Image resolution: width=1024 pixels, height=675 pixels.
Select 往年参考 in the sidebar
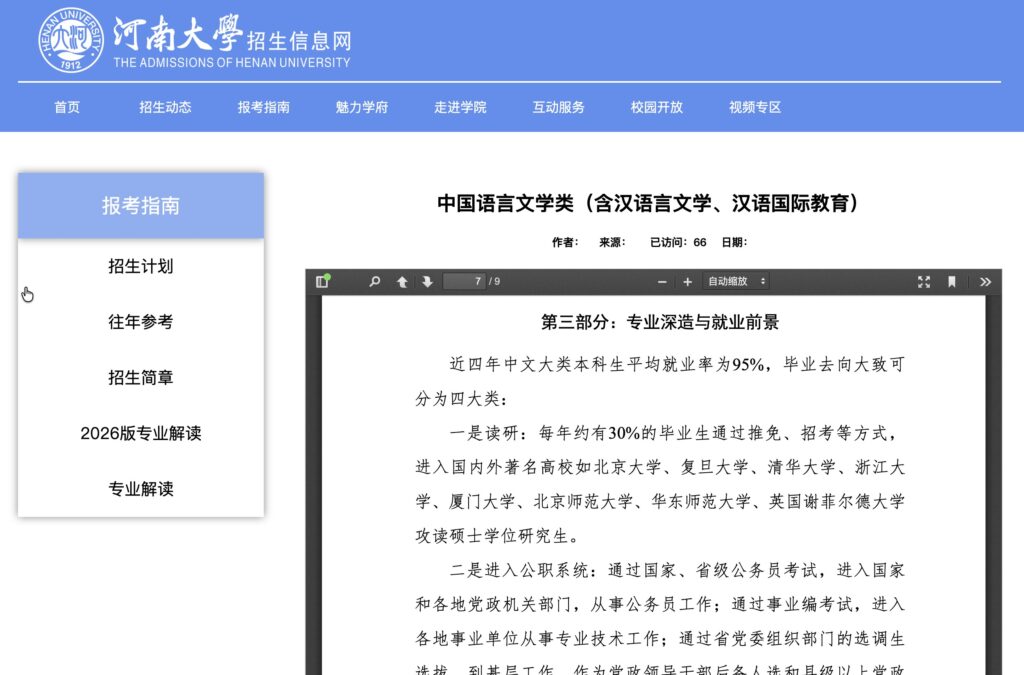(x=141, y=322)
